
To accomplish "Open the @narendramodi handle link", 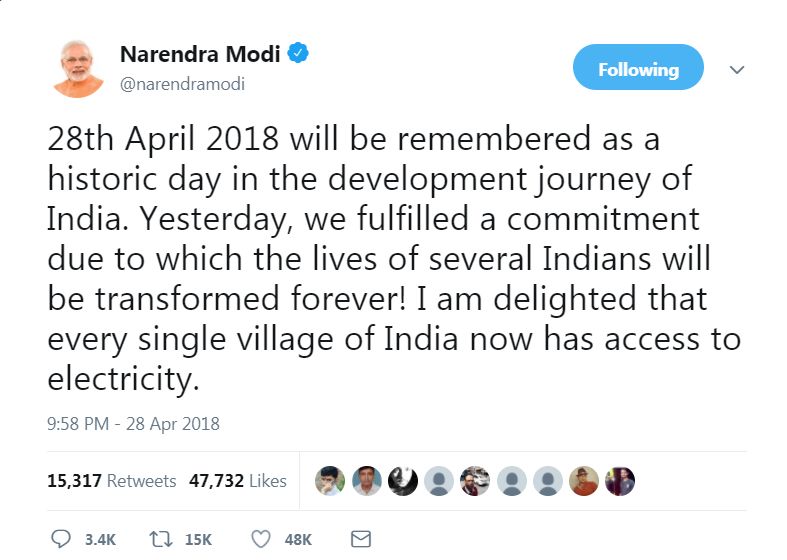I will coord(182,84).
